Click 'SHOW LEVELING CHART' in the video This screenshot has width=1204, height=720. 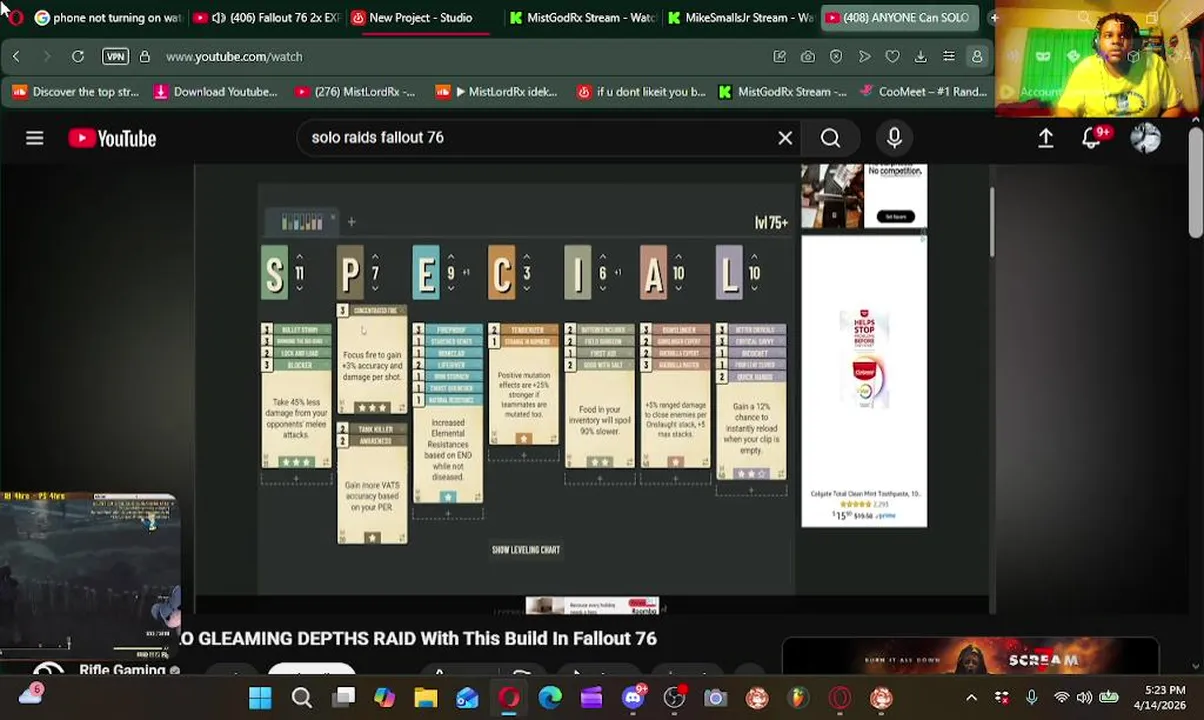[x=526, y=549]
